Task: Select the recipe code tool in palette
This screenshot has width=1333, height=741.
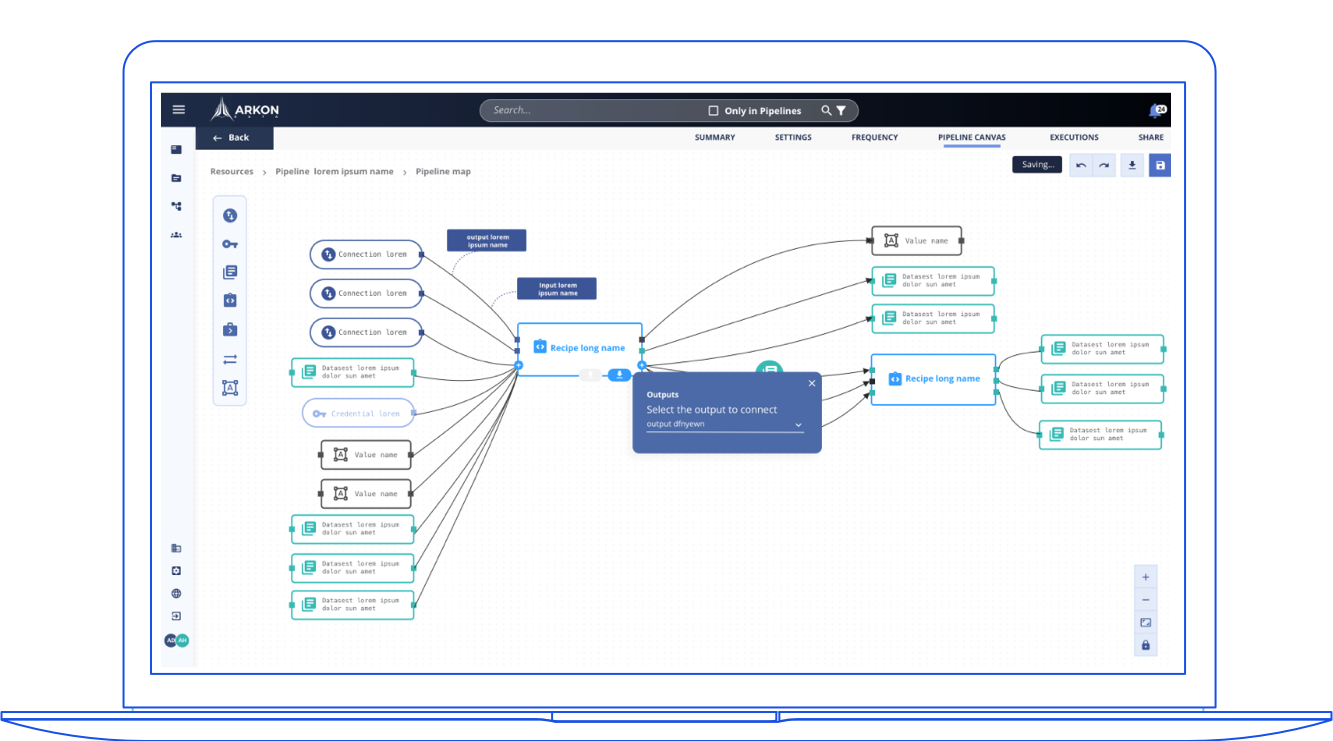Action: click(230, 300)
